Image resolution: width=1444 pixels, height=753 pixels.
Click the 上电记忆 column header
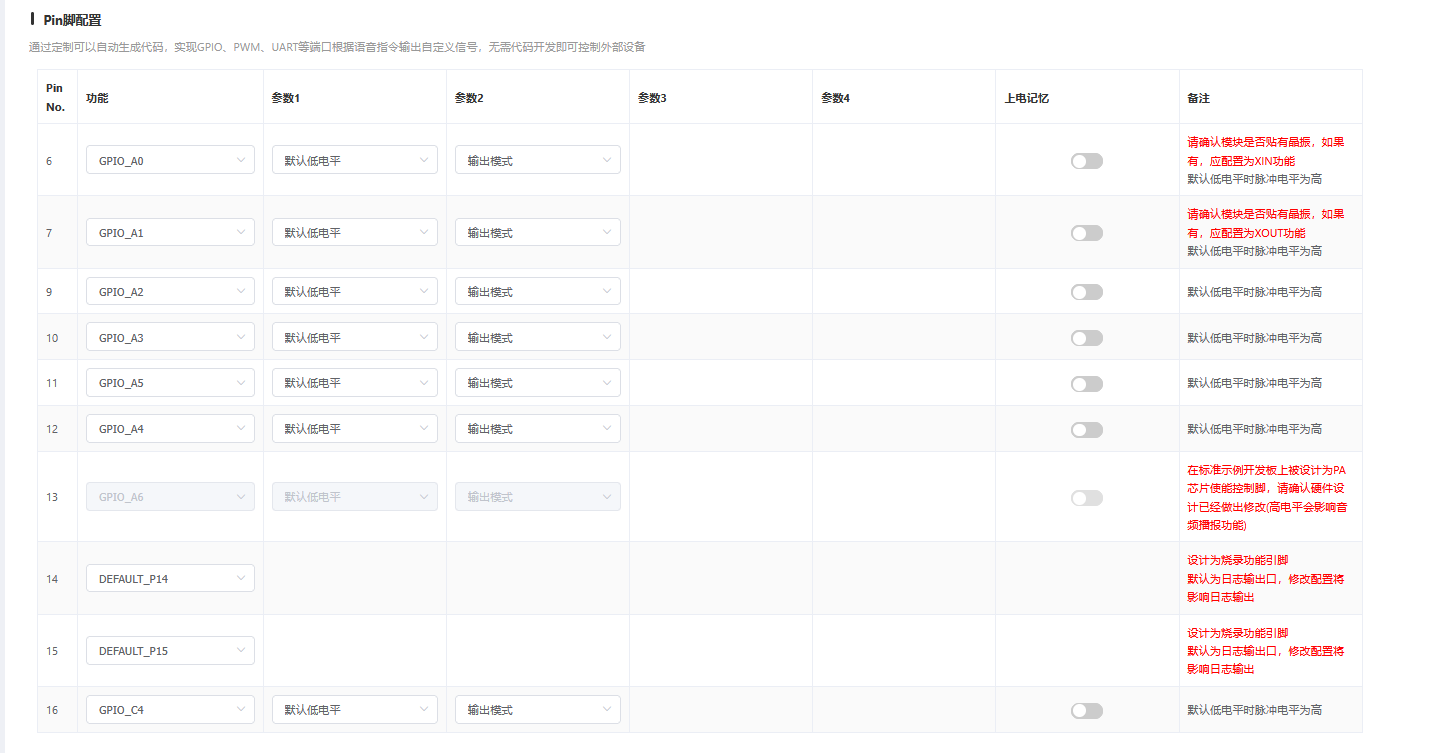tap(1026, 98)
